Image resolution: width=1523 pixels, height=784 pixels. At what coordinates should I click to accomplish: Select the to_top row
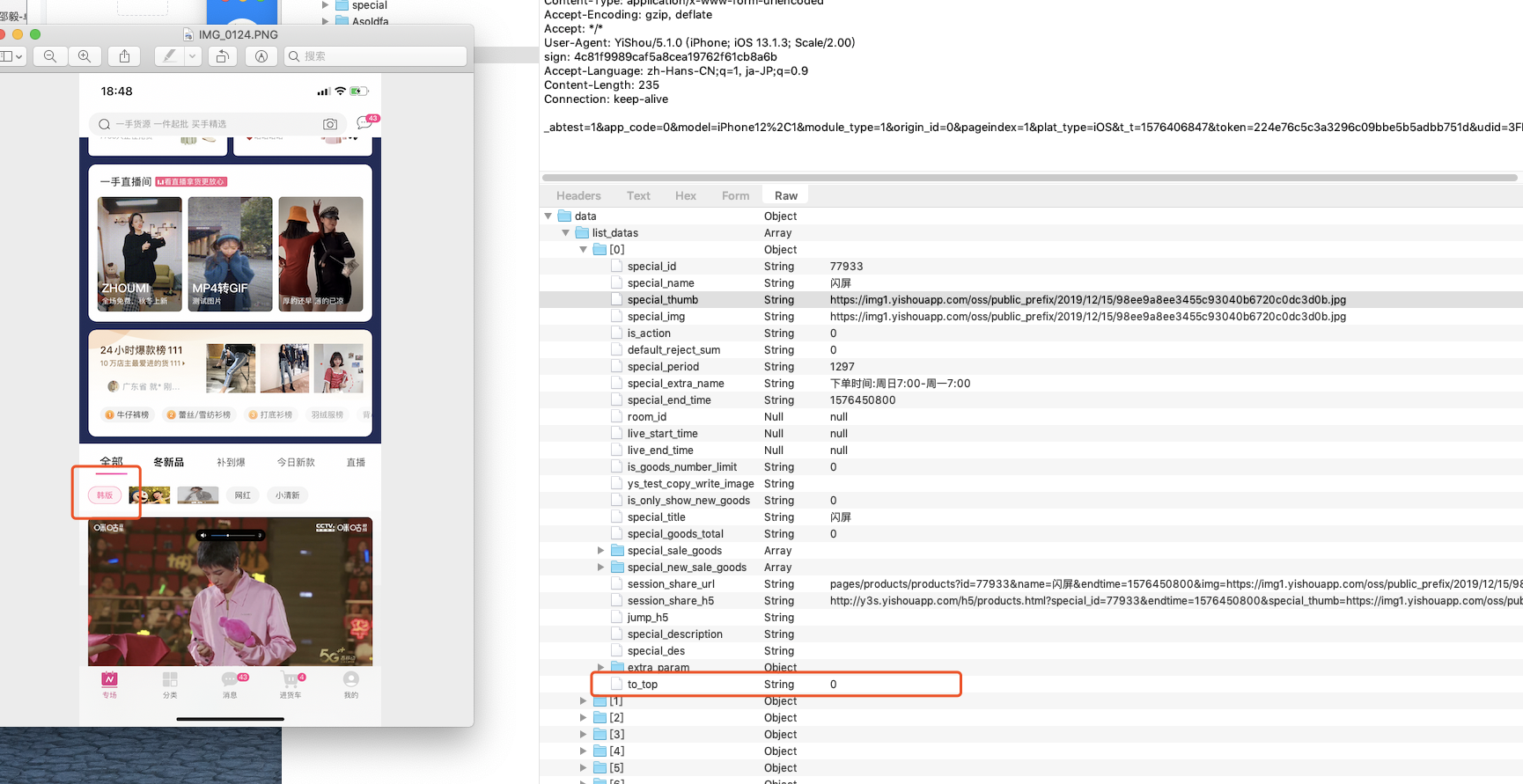point(1031,685)
